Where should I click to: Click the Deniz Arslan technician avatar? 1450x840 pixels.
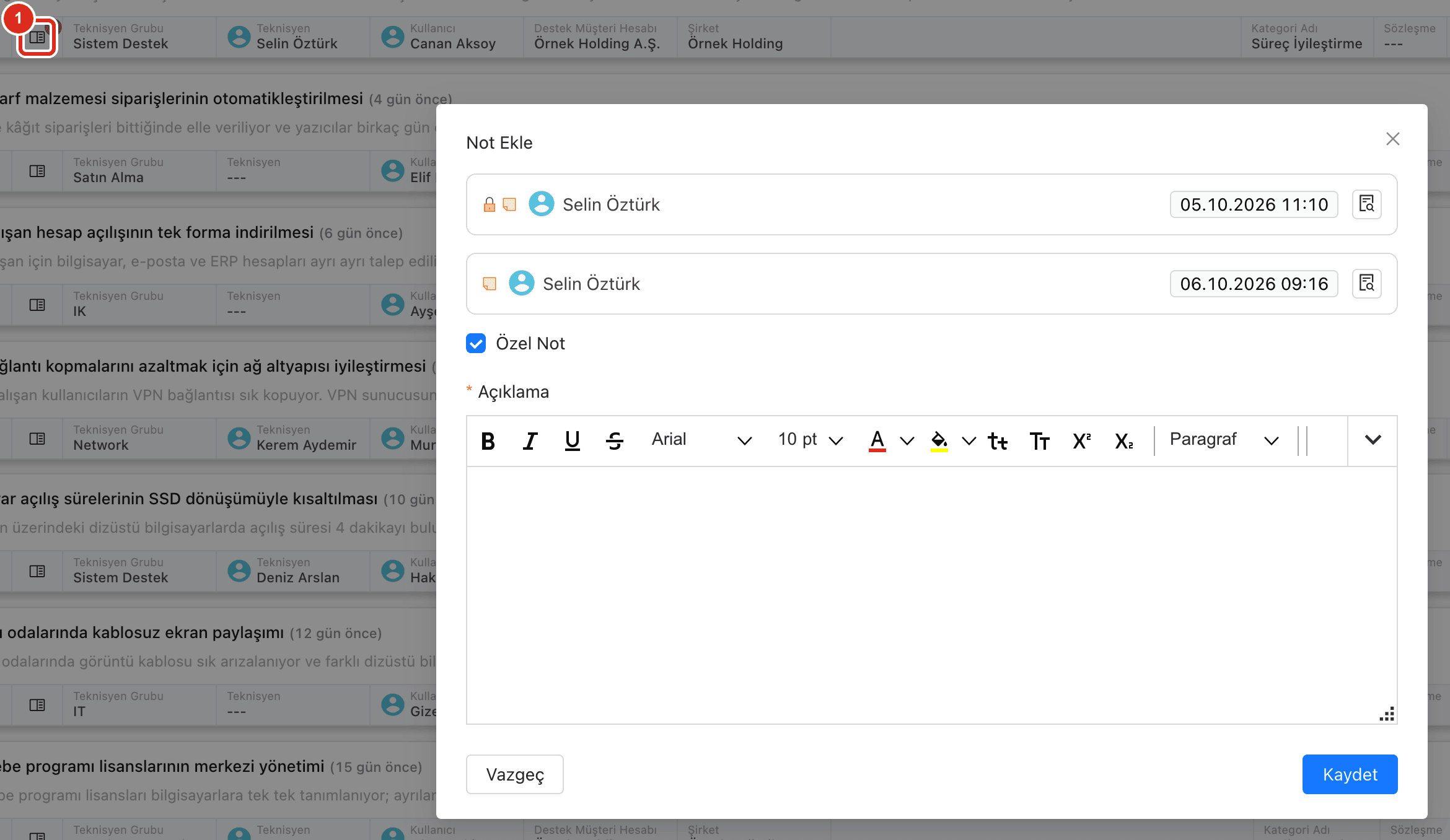click(x=239, y=571)
